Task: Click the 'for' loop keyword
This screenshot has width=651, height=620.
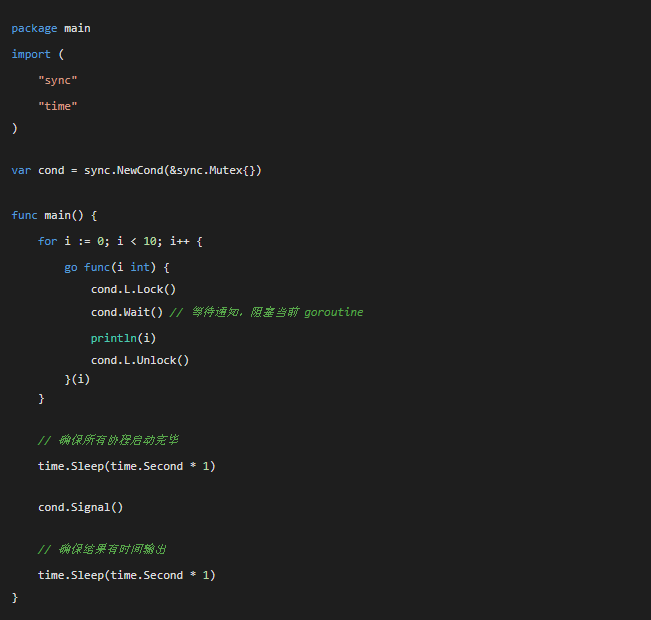Action: (47, 241)
